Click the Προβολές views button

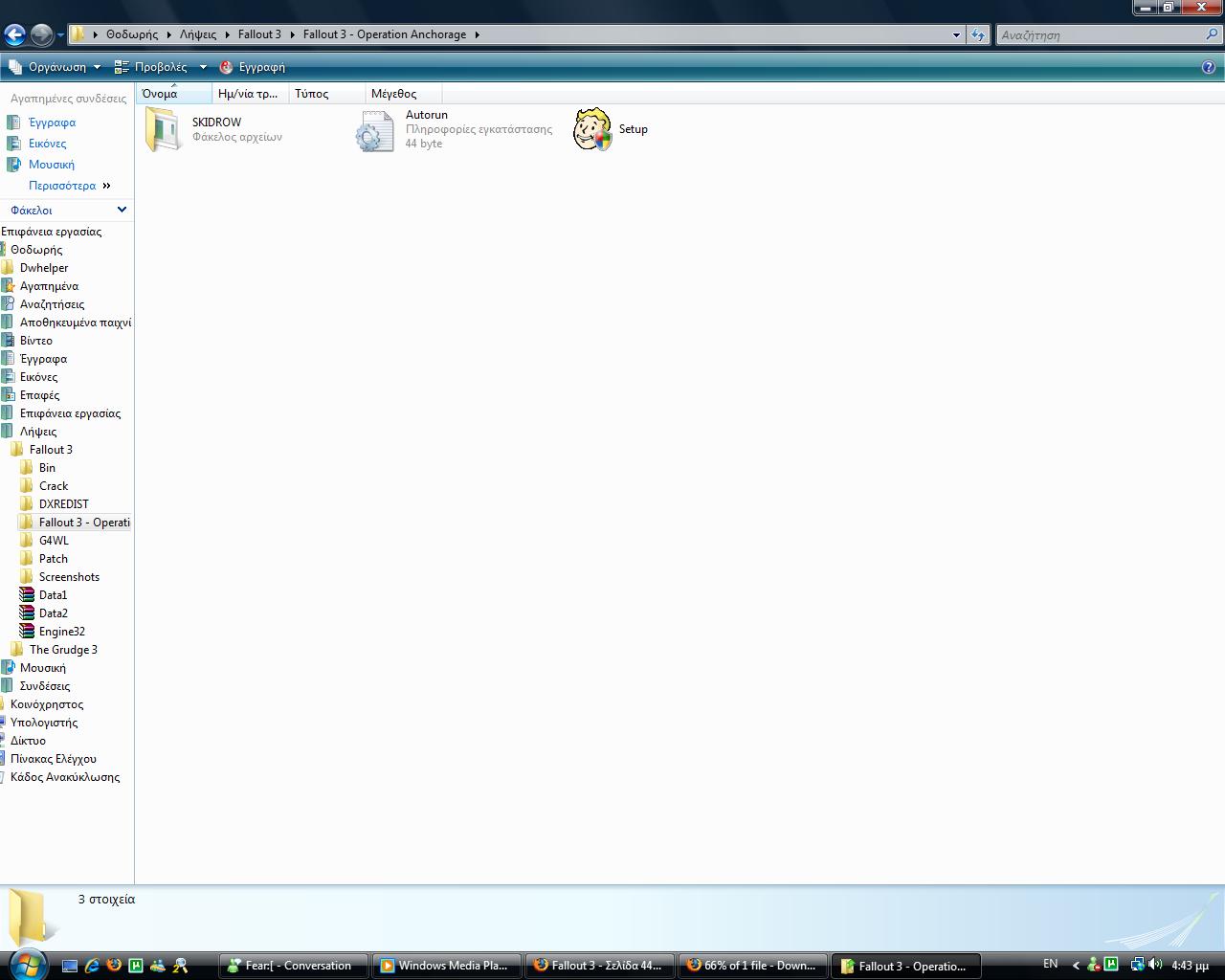click(151, 67)
